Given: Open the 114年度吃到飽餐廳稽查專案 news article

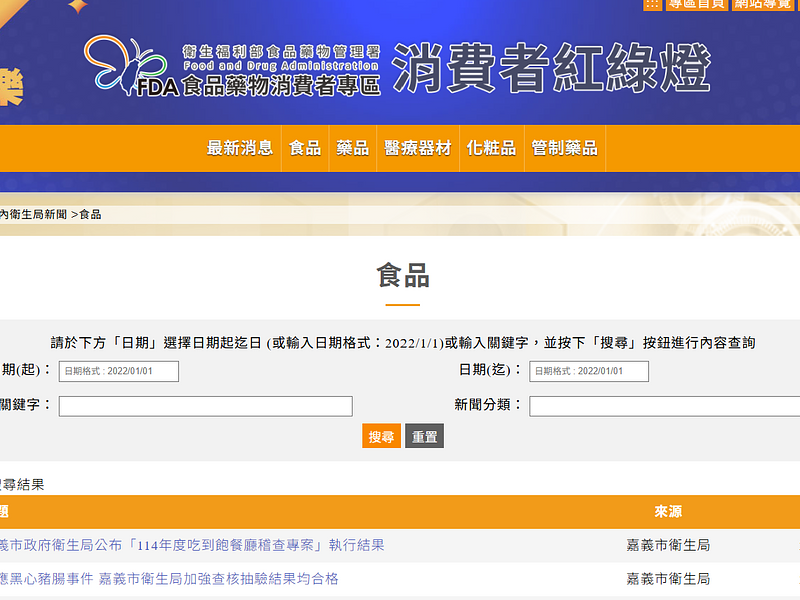Looking at the screenshot, I should pos(190,545).
